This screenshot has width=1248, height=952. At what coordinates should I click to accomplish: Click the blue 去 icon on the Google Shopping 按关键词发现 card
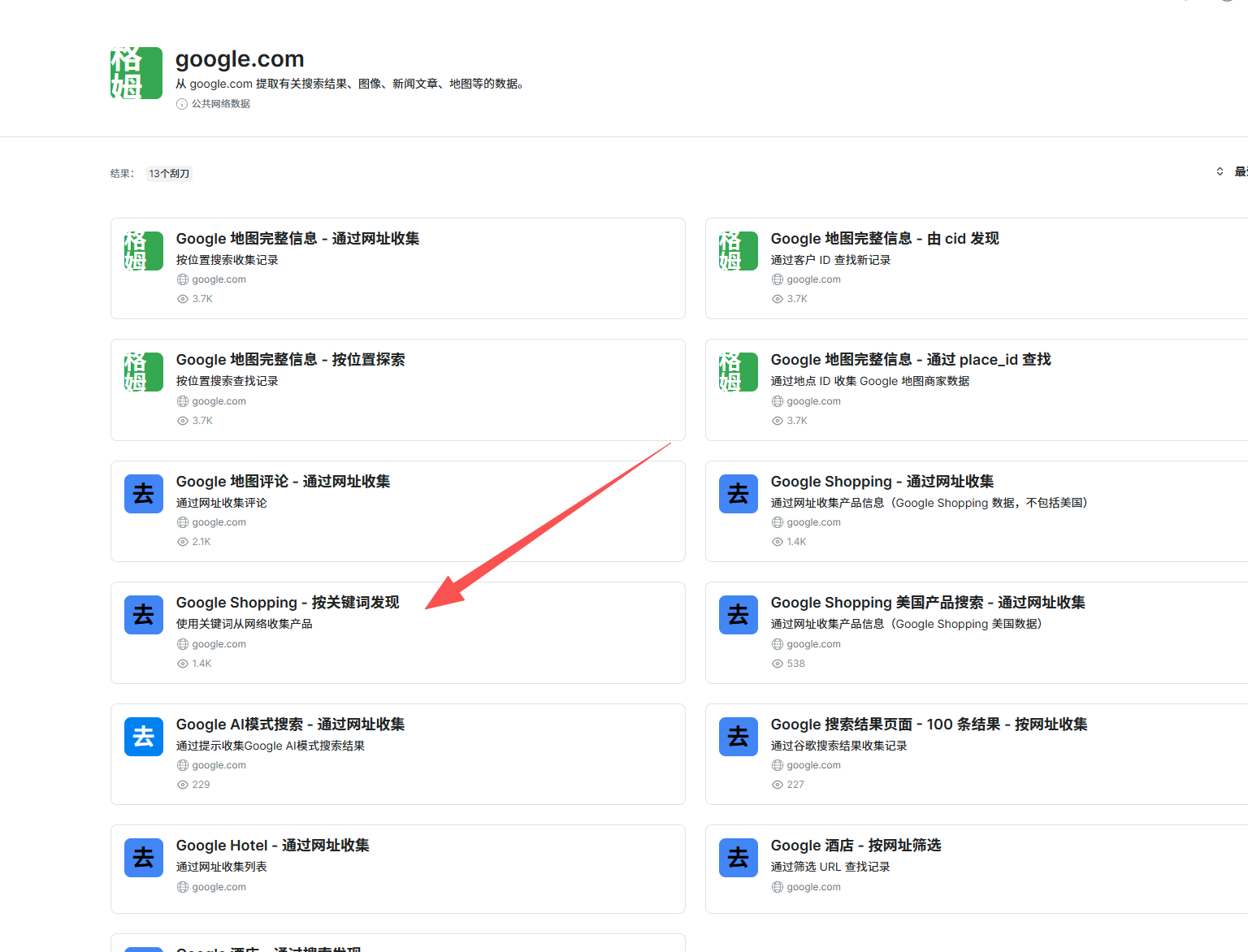[143, 615]
